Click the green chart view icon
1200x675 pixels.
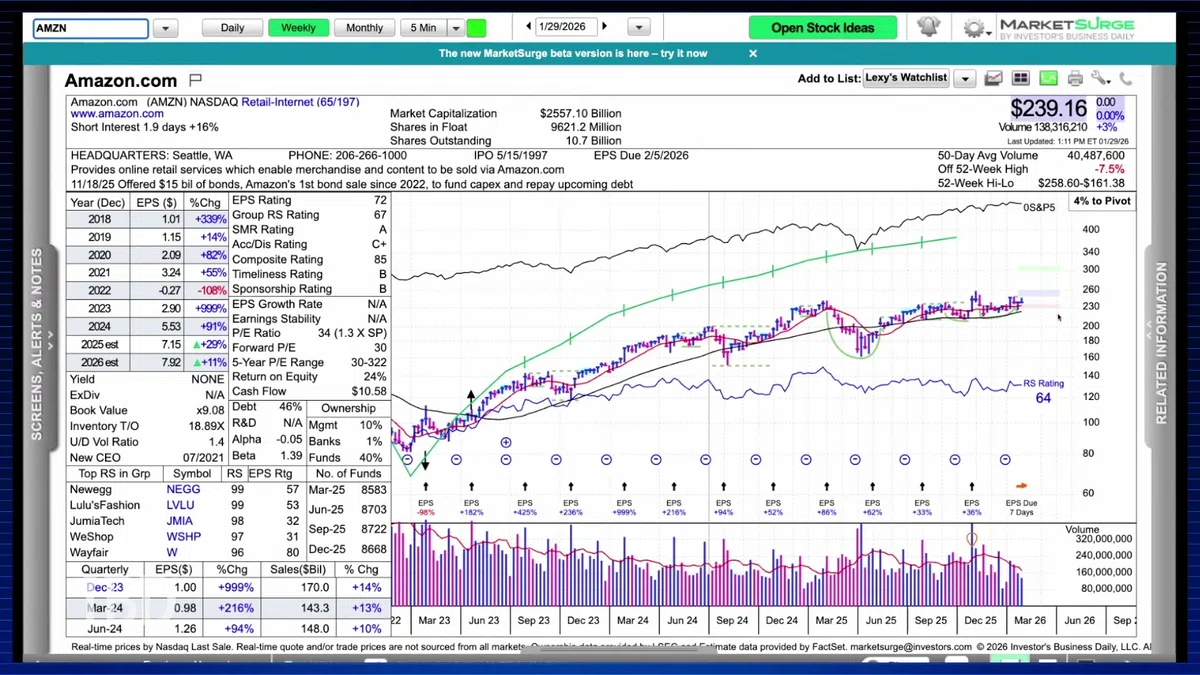point(1047,78)
